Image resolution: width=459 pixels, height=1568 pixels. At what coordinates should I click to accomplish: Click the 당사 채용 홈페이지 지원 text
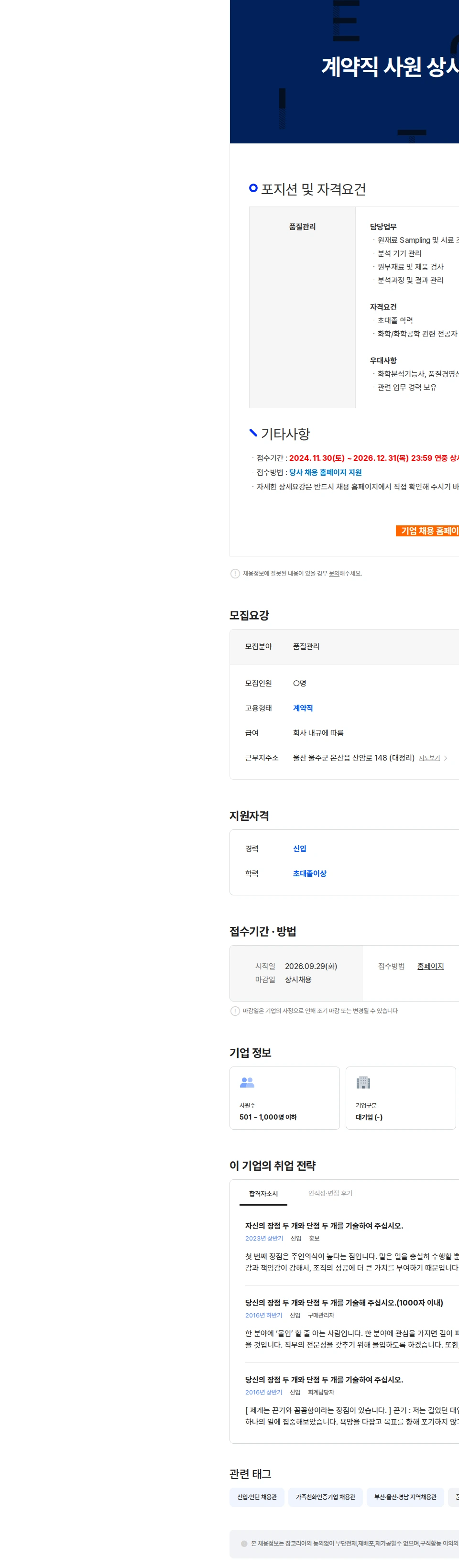325,472
